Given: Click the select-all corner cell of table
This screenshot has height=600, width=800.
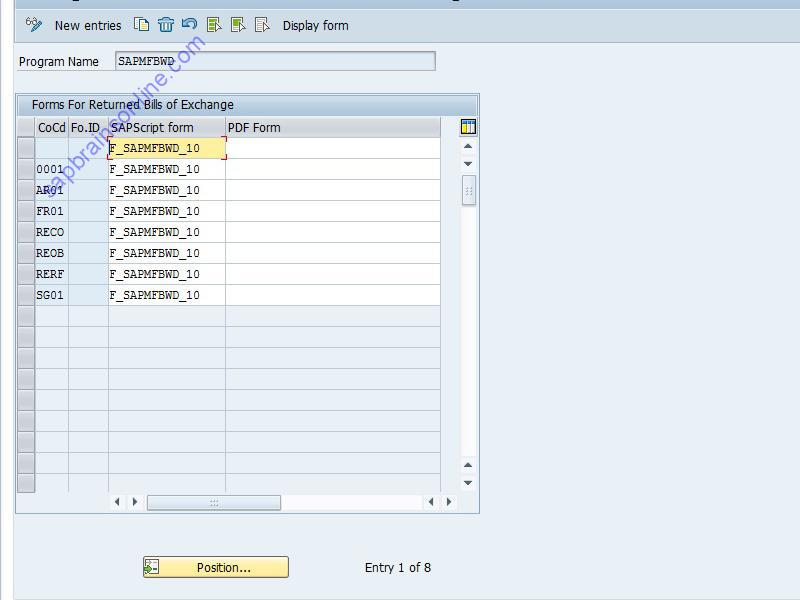Looking at the screenshot, I should 26,127.
